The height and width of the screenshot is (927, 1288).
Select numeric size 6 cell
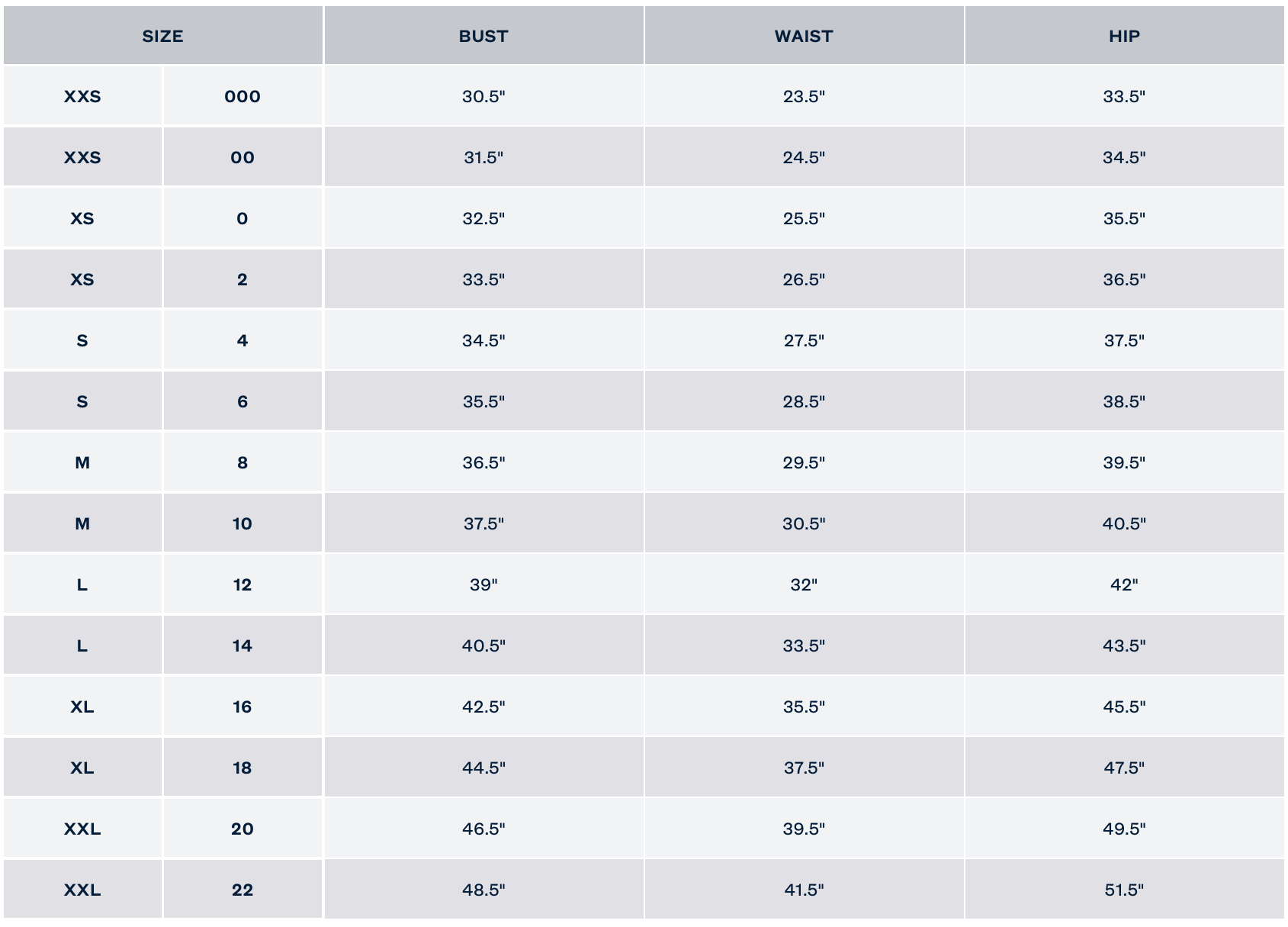tap(243, 401)
